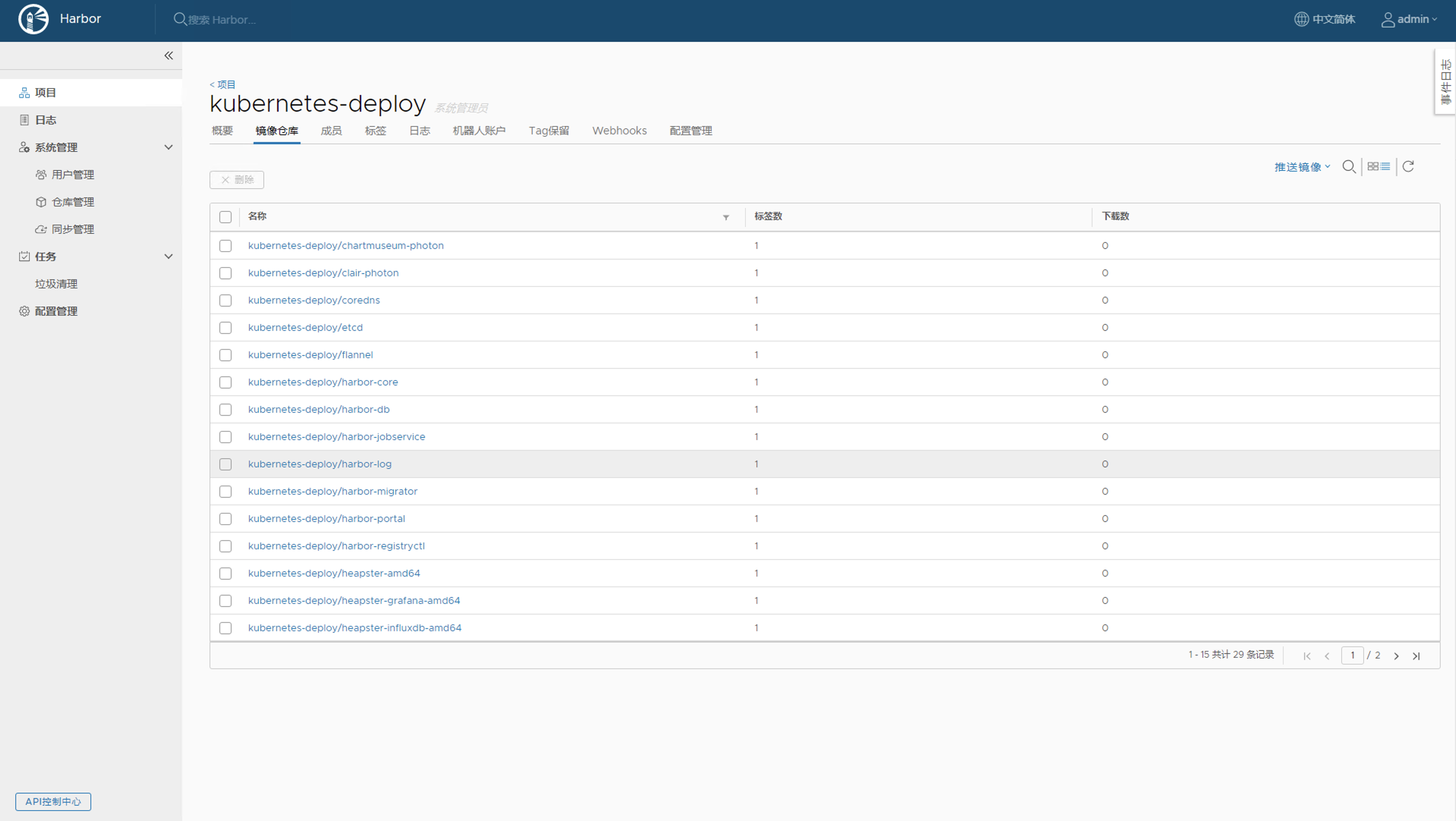This screenshot has width=1456, height=821.
Task: Refresh the repository list
Action: [x=1408, y=166]
